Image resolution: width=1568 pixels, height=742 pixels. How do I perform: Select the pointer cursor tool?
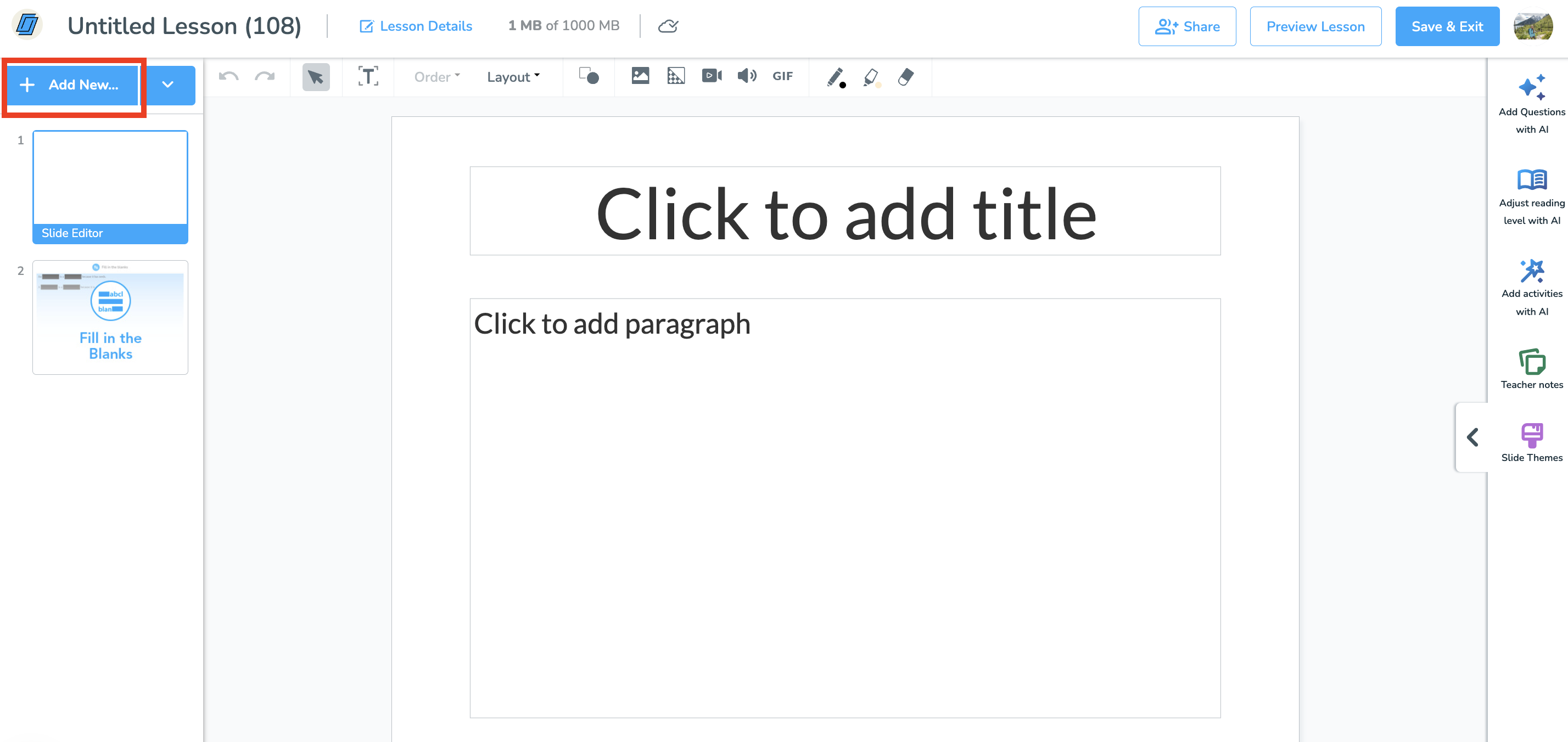pos(316,77)
